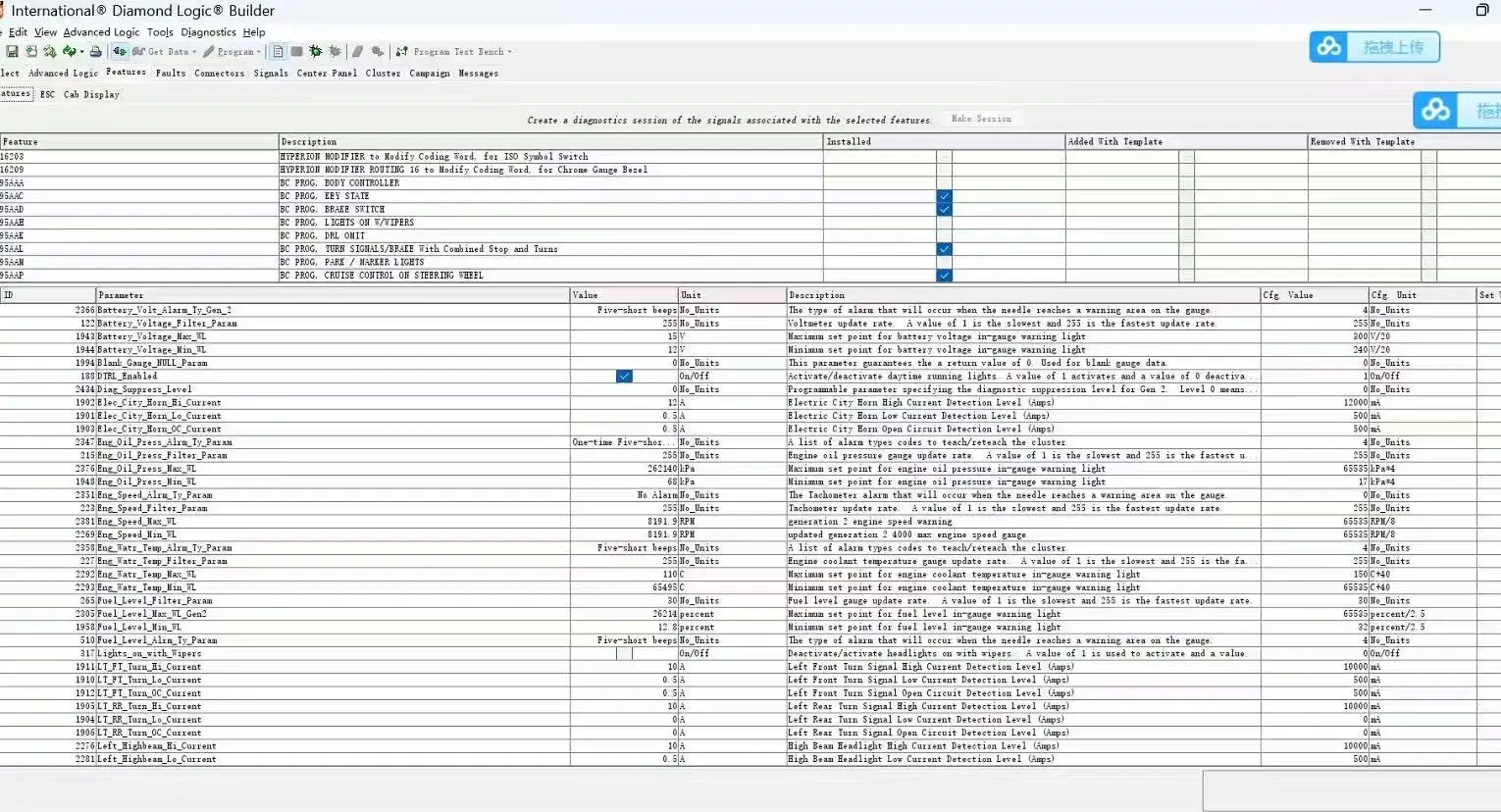Click the highlighted connect toolbar icon

click(120, 51)
